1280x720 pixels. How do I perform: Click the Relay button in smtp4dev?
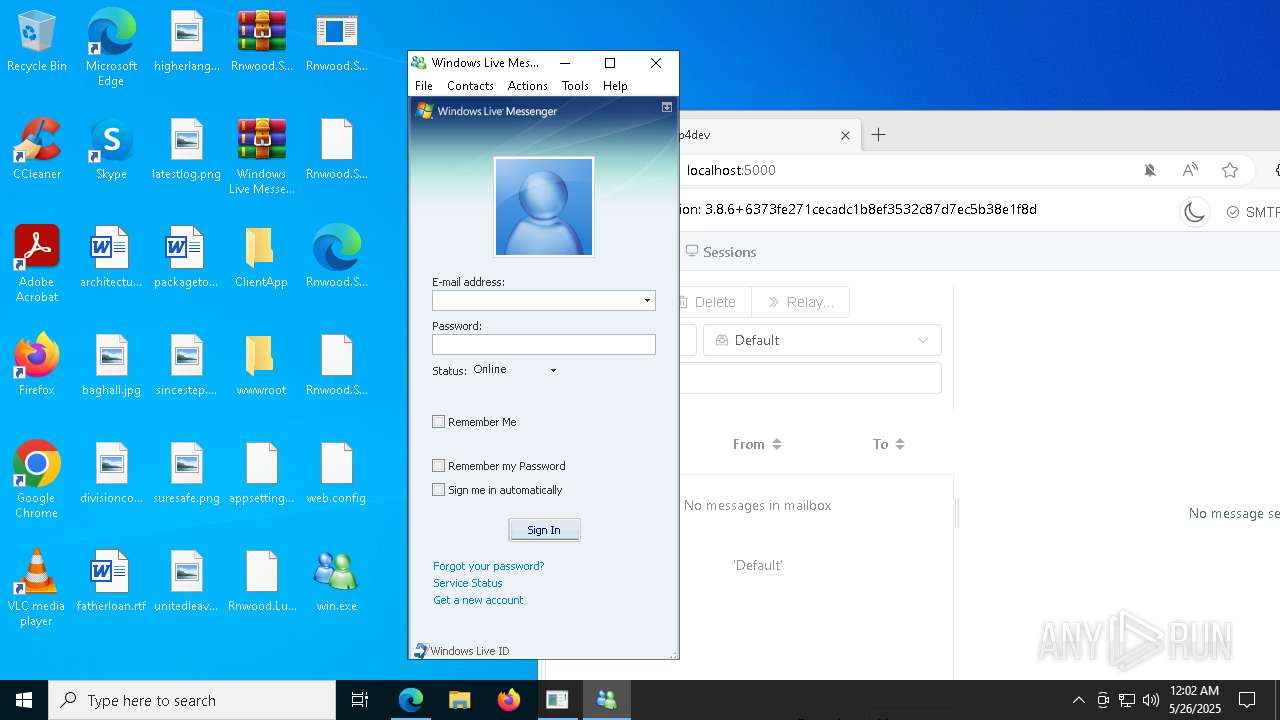click(x=800, y=302)
